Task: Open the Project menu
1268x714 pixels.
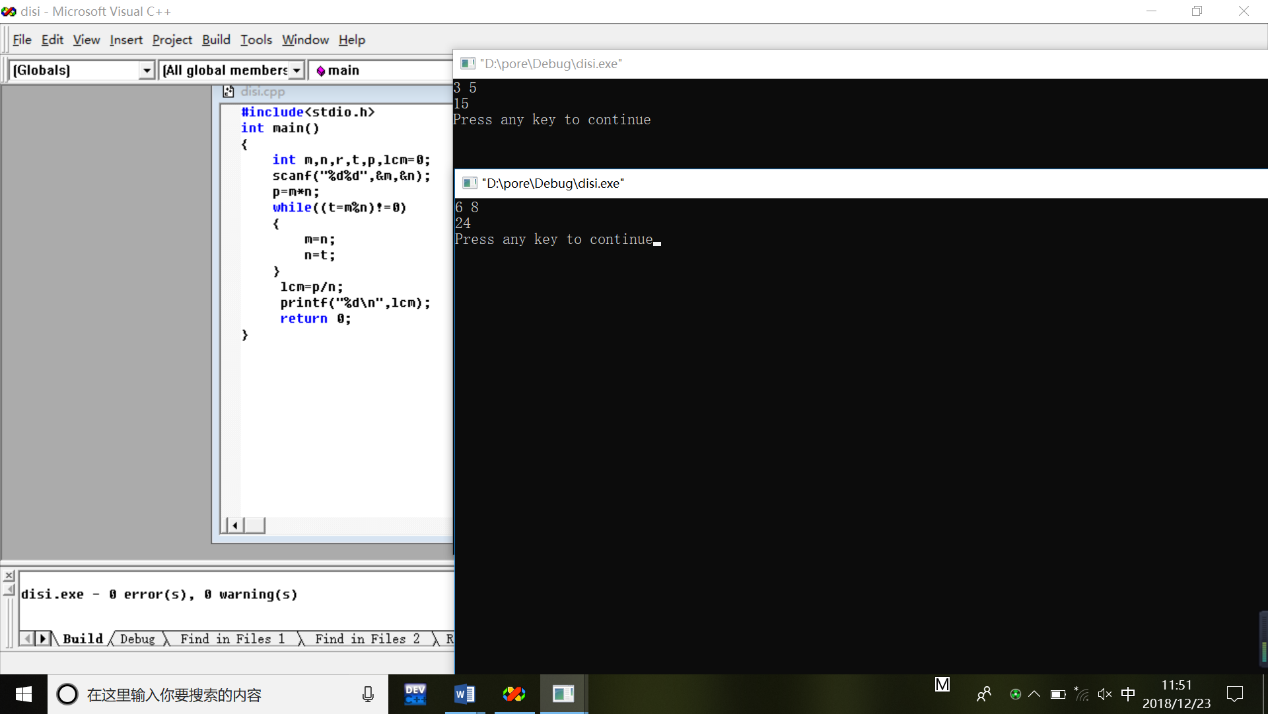Action: (172, 40)
